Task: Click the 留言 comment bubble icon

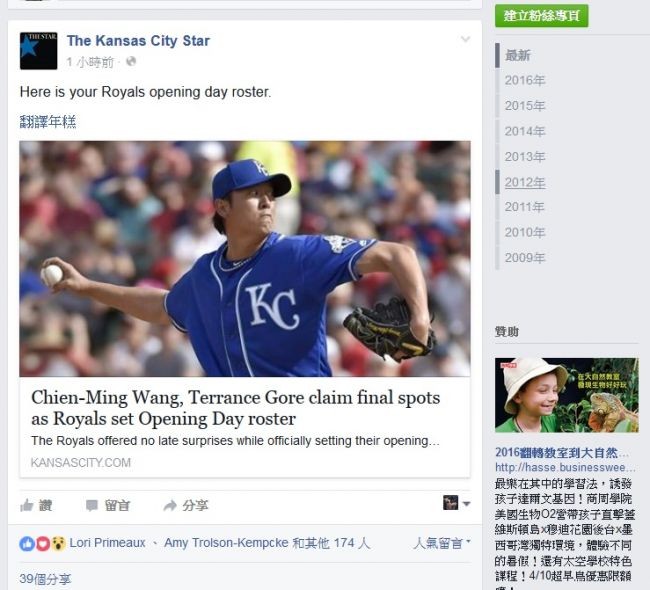Action: [x=92, y=505]
